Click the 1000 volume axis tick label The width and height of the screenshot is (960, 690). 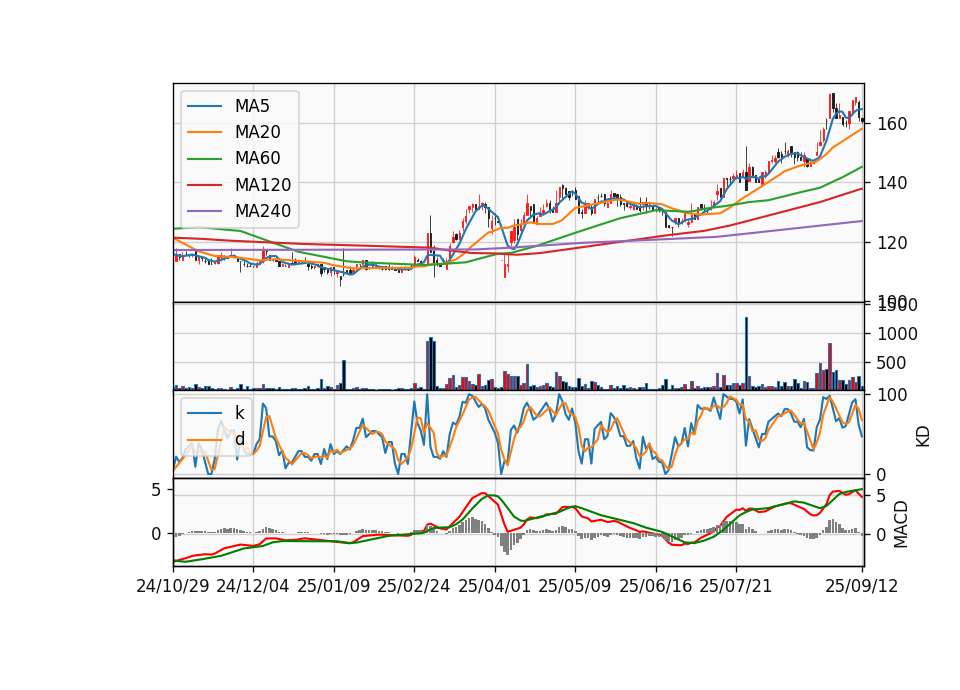[897, 334]
